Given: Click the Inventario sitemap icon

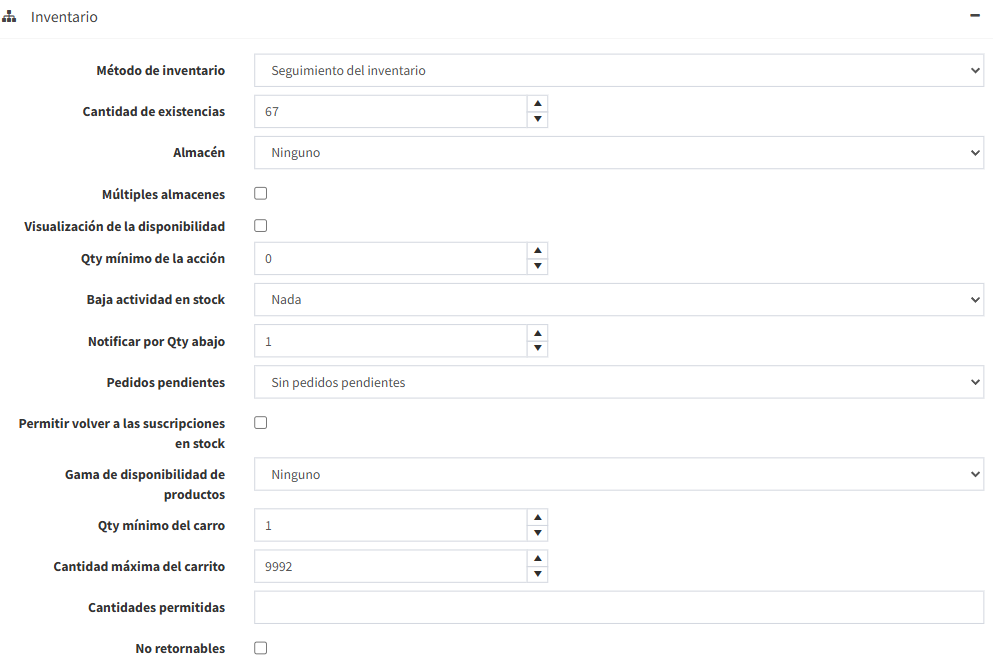Looking at the screenshot, I should pos(10,17).
